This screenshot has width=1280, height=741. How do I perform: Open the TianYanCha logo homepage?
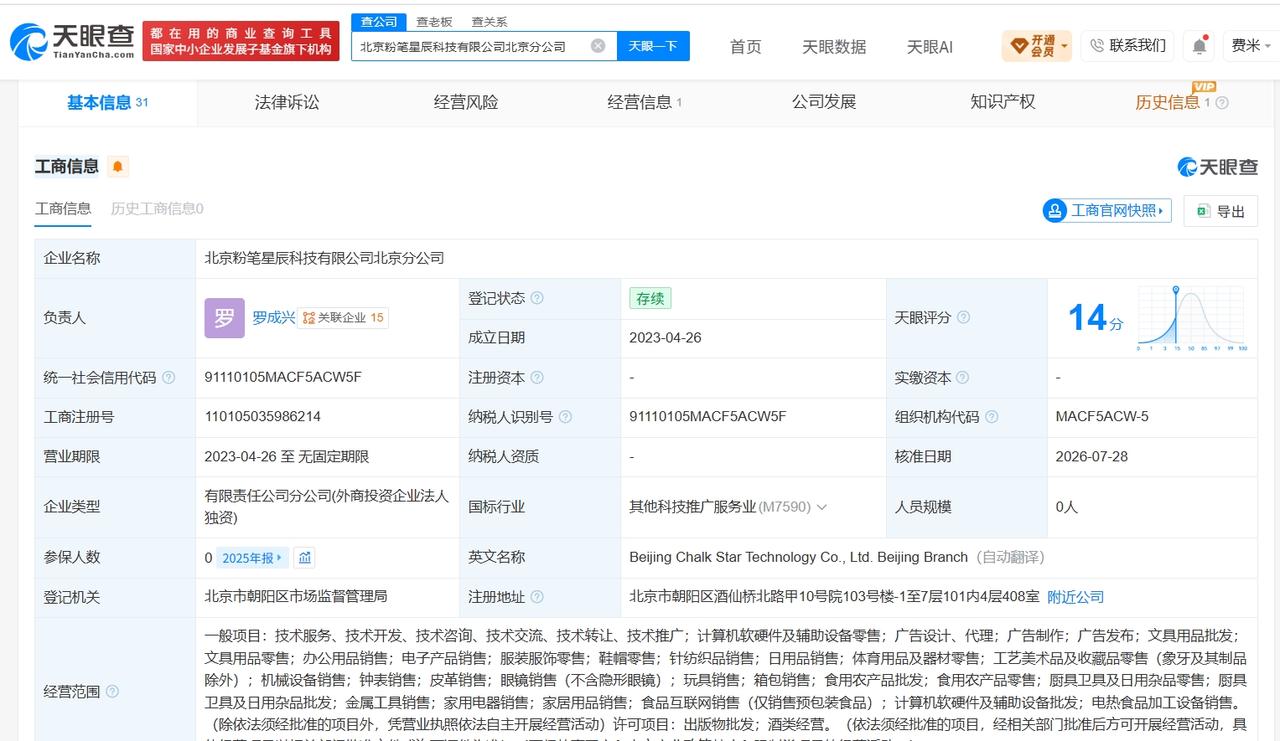pyautogui.click(x=71, y=42)
